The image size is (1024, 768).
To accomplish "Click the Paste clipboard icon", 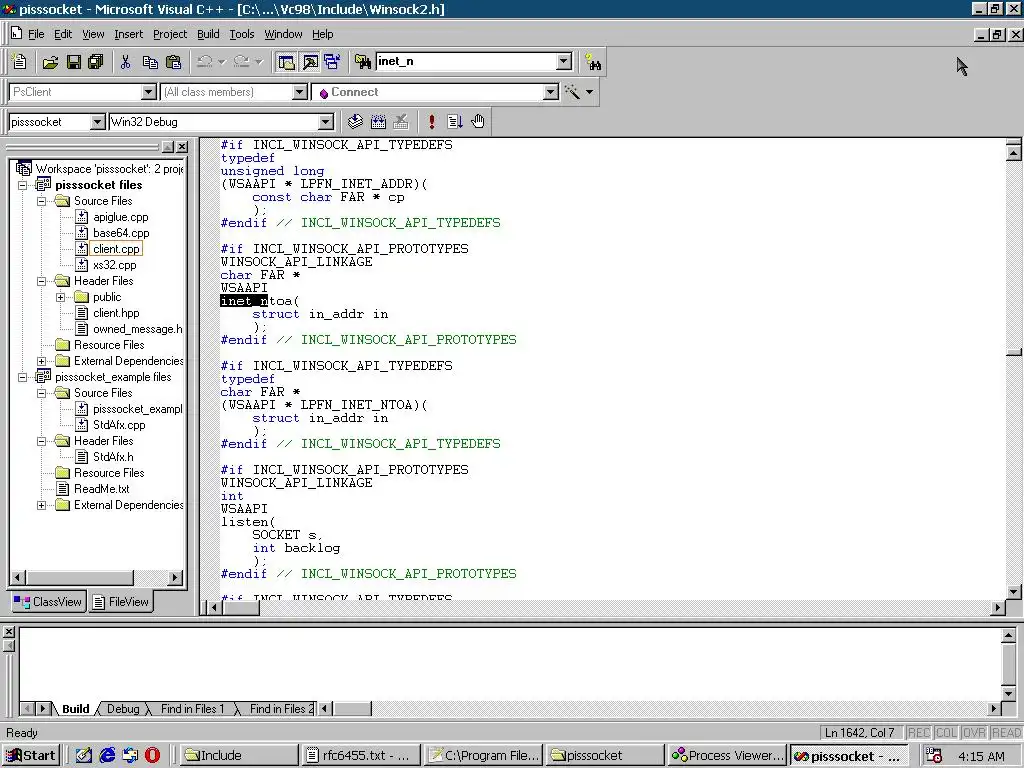I will [x=174, y=62].
